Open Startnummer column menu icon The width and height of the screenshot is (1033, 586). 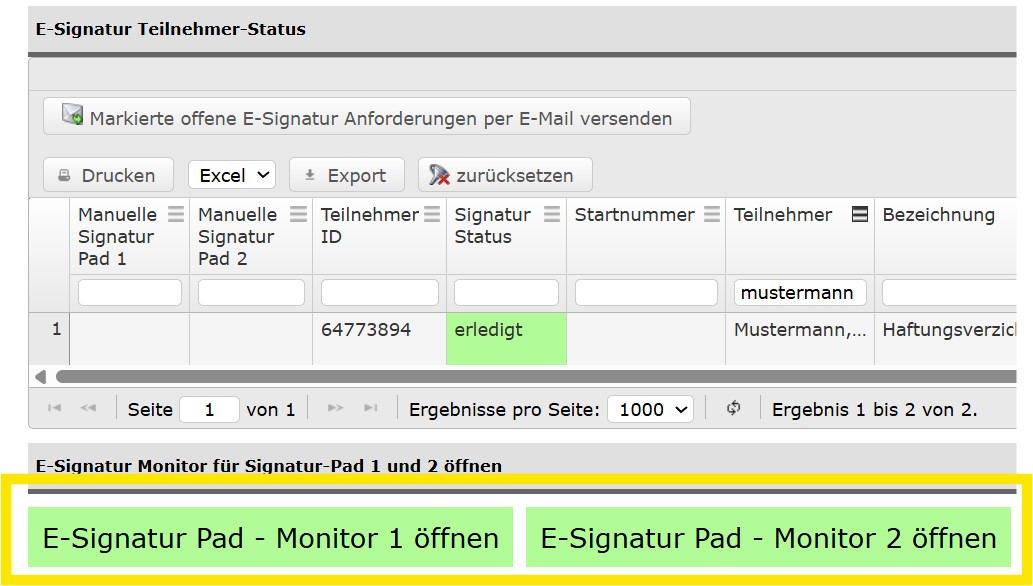tap(711, 214)
